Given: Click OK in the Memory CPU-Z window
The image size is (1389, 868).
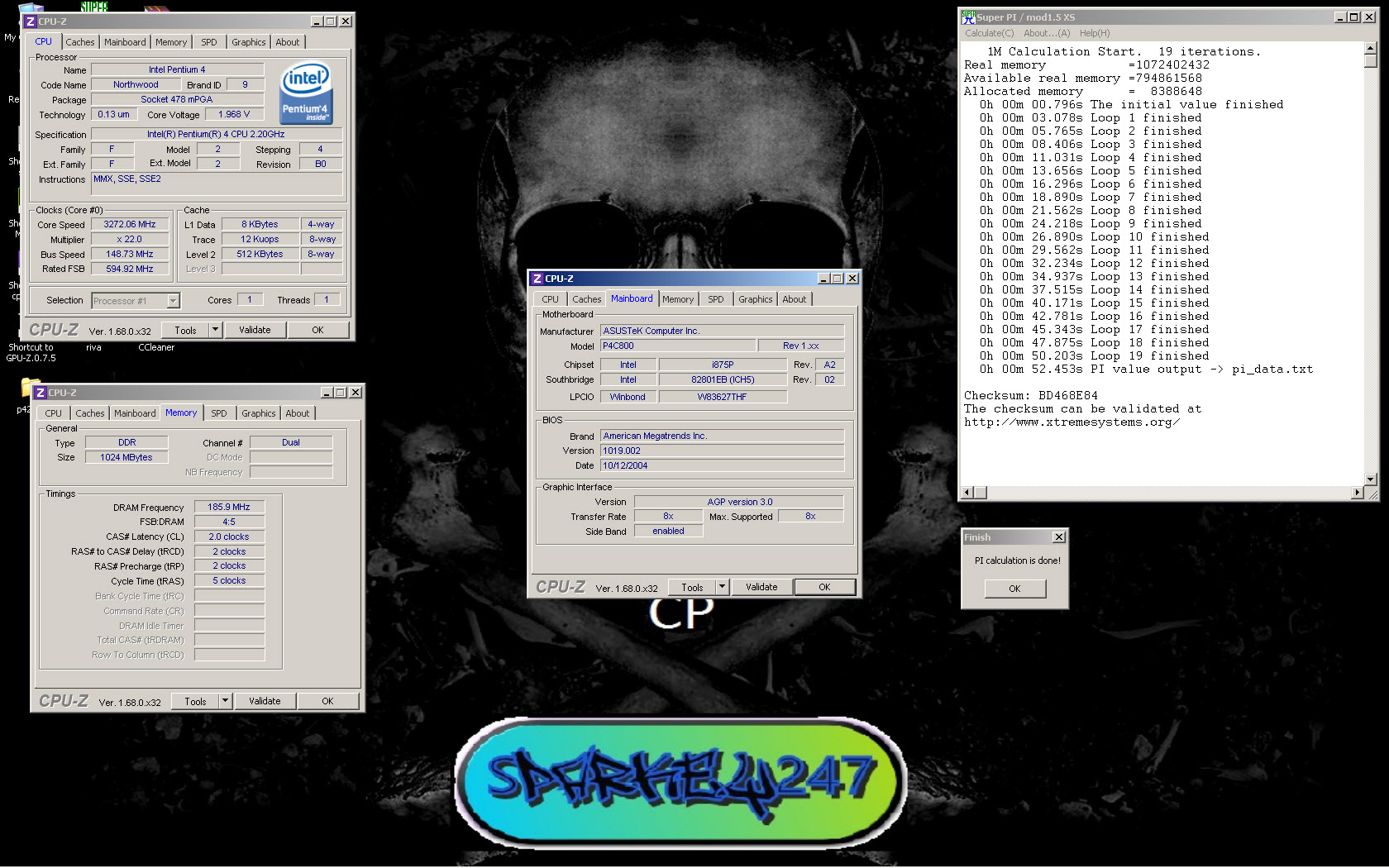Looking at the screenshot, I should (x=327, y=701).
